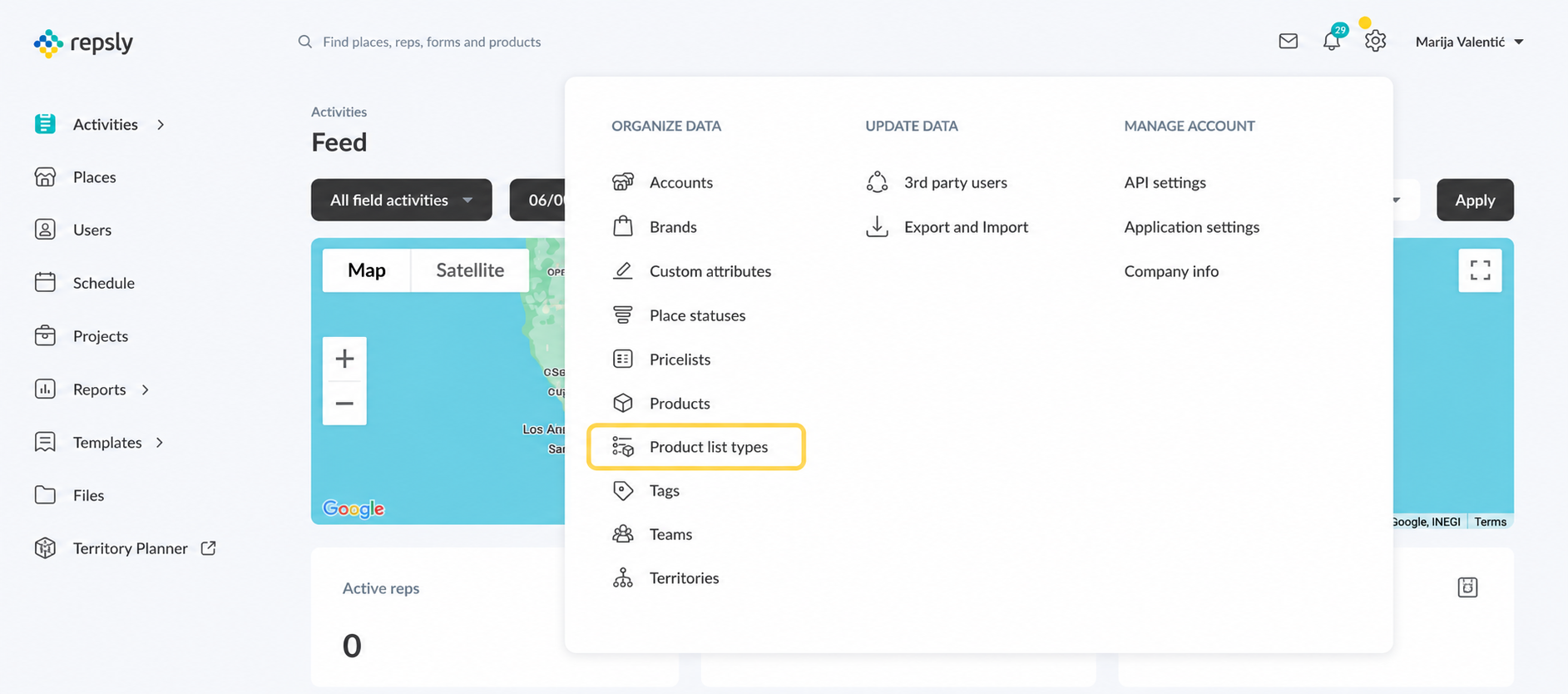Viewport: 1568px width, 694px height.
Task: Open Accounts in settings menu
Action: coord(680,182)
